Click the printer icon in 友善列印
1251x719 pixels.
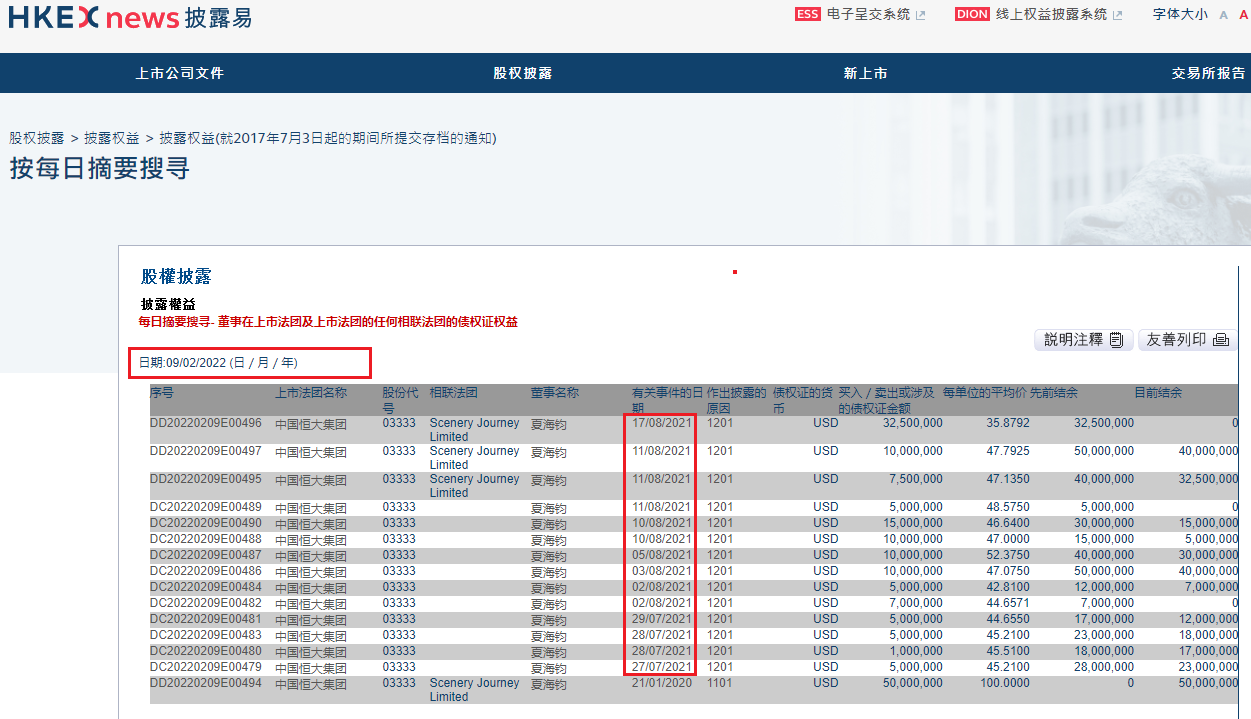point(1220,340)
